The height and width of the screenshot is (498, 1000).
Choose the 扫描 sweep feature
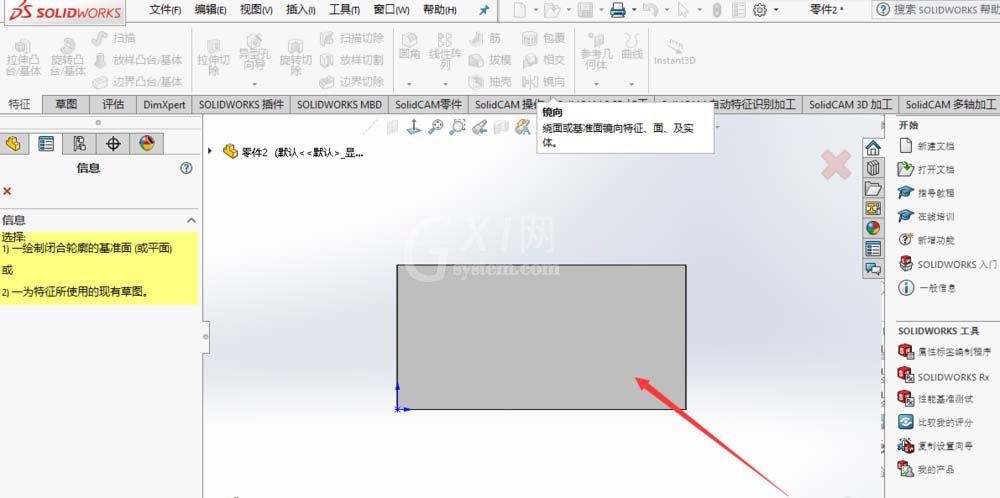114,38
